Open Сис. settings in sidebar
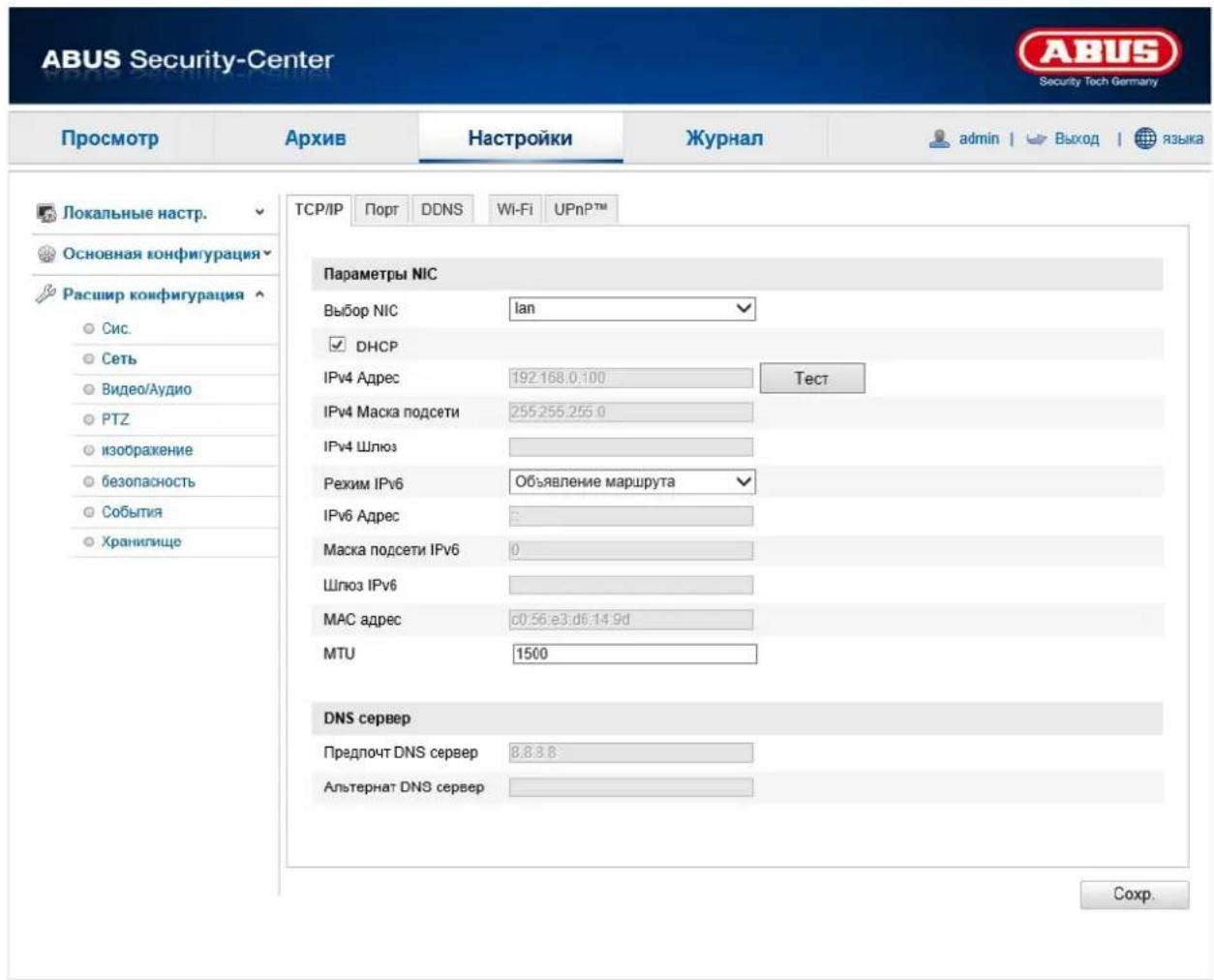The width and height of the screenshot is (1214, 980). tap(116, 329)
